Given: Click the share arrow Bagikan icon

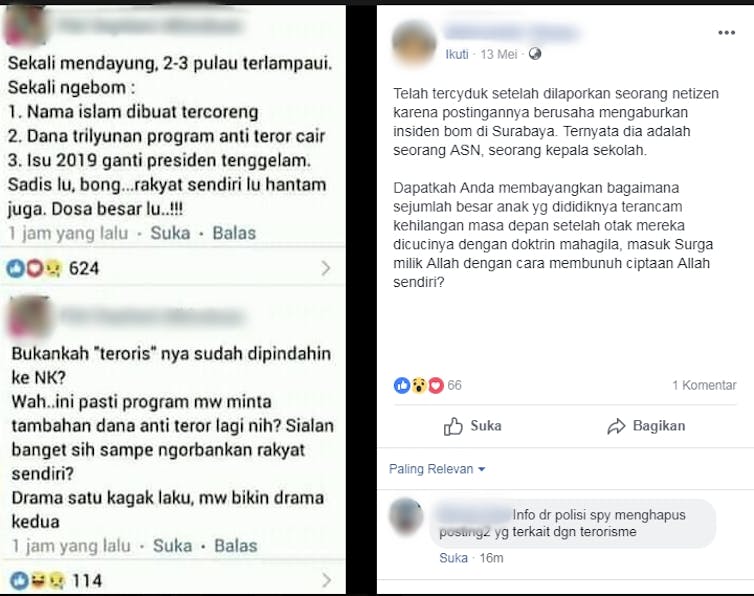Looking at the screenshot, I should (x=616, y=426).
